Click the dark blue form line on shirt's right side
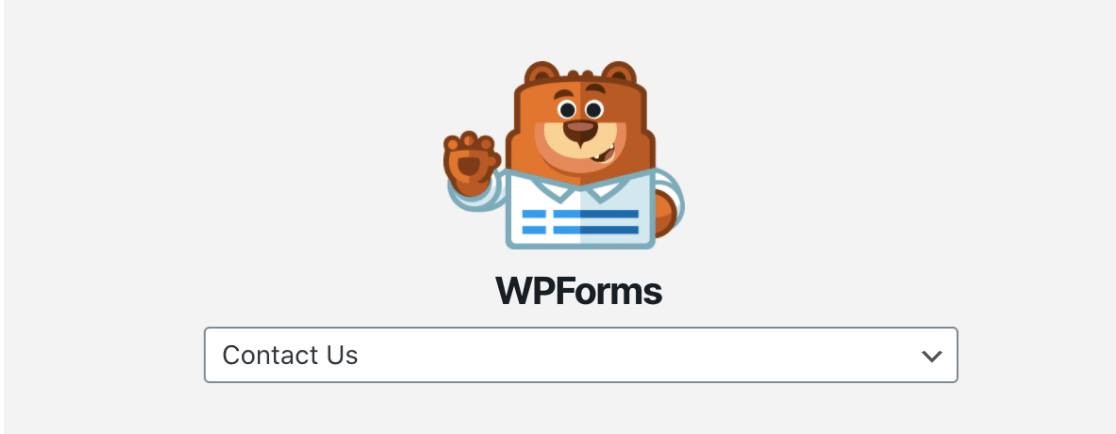This screenshot has height=434, width=1116. (610, 221)
